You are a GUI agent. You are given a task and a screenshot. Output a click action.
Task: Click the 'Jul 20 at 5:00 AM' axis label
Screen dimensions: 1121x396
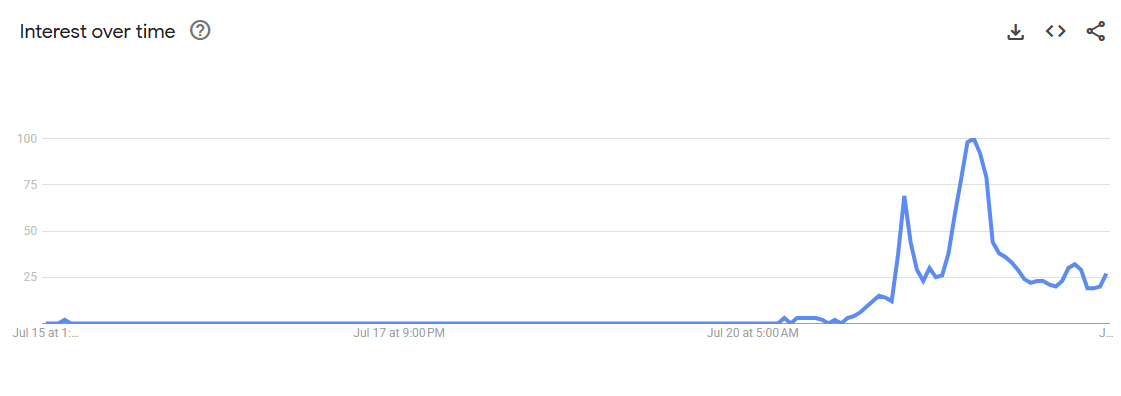753,333
